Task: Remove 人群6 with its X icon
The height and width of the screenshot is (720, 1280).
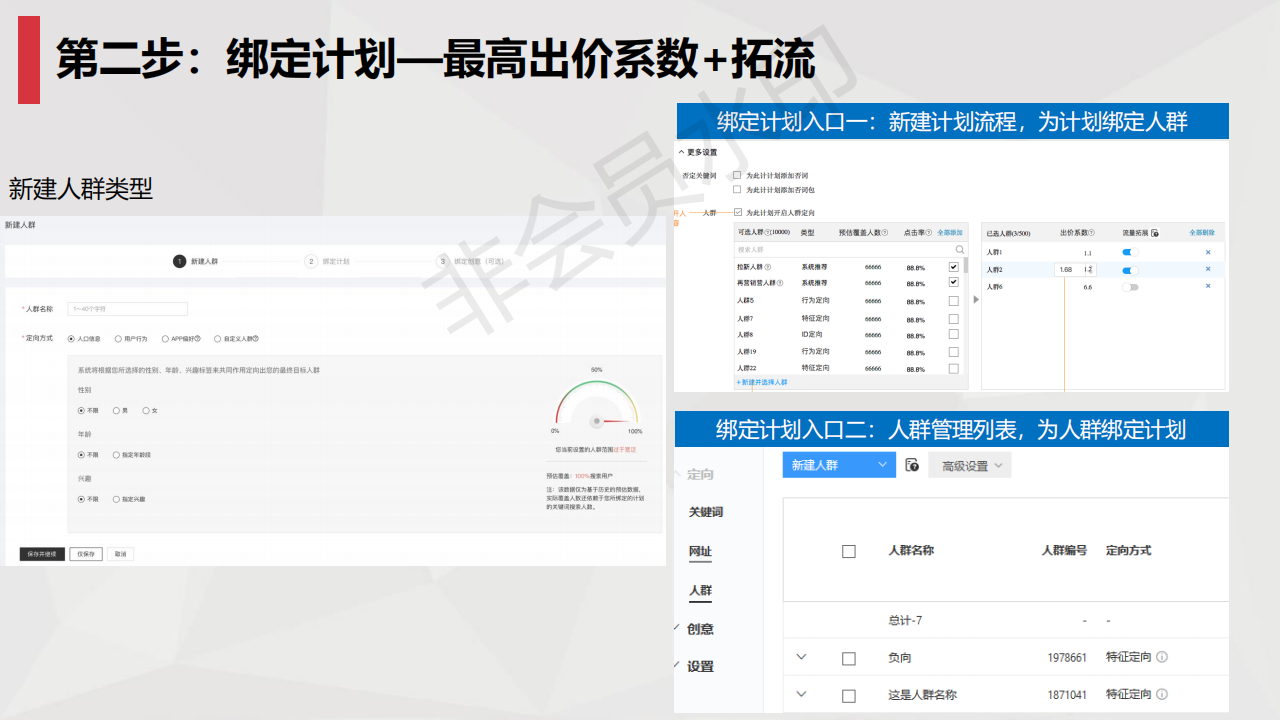Action: point(1208,286)
